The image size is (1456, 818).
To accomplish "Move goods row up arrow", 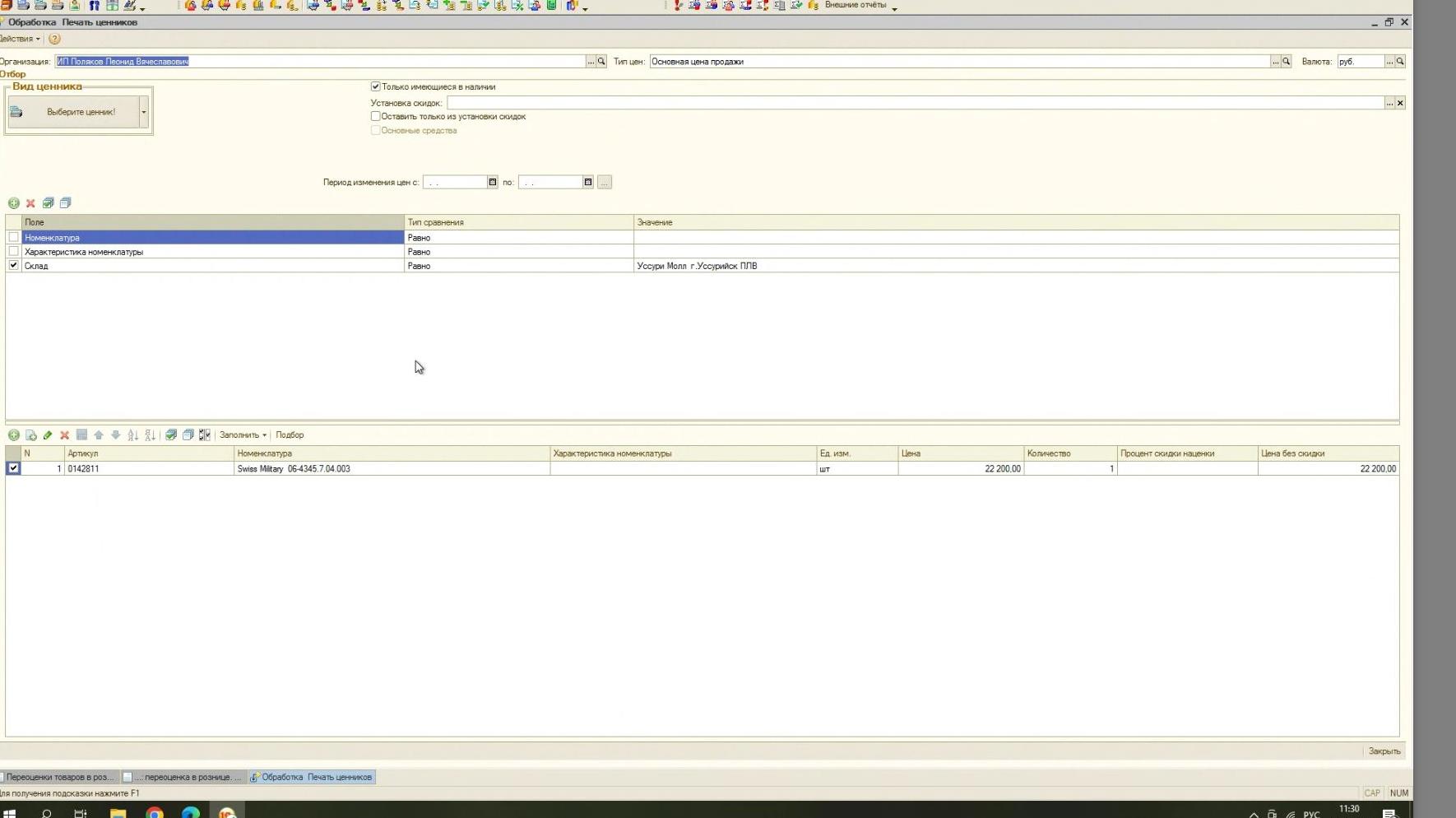I will pyautogui.click(x=99, y=435).
